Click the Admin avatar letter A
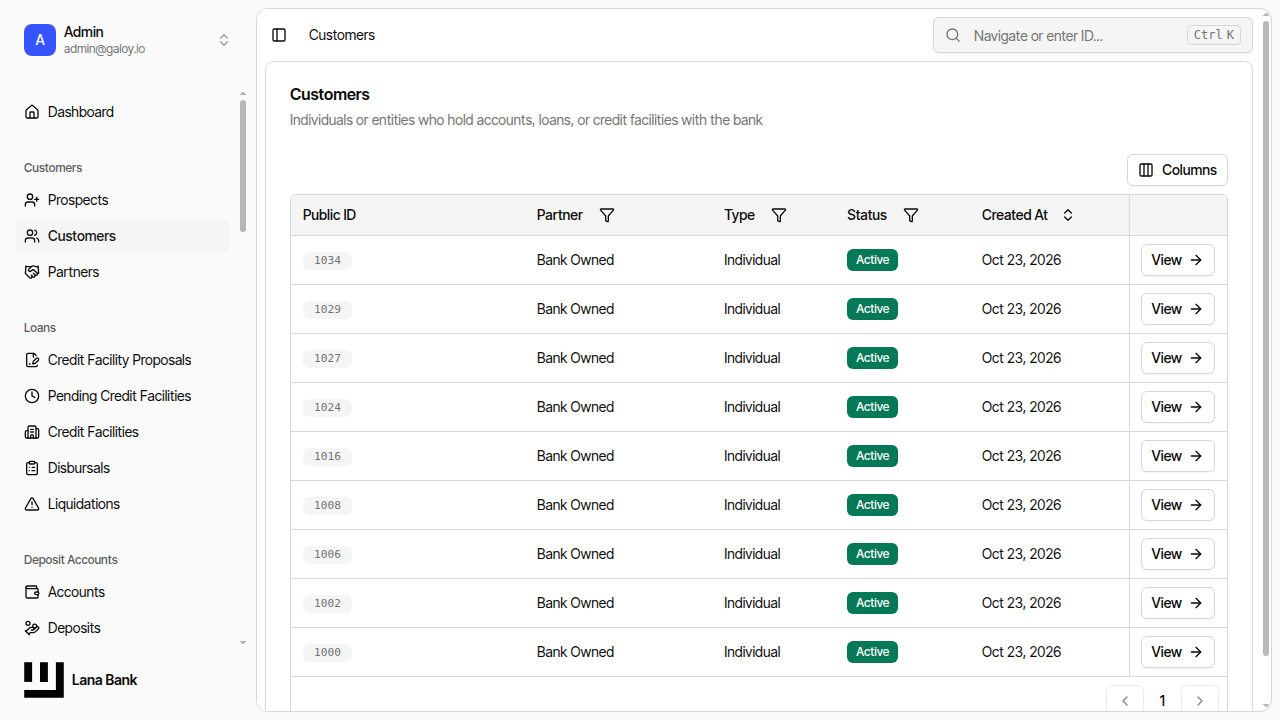Screen dimensions: 1280x720 click(40, 40)
